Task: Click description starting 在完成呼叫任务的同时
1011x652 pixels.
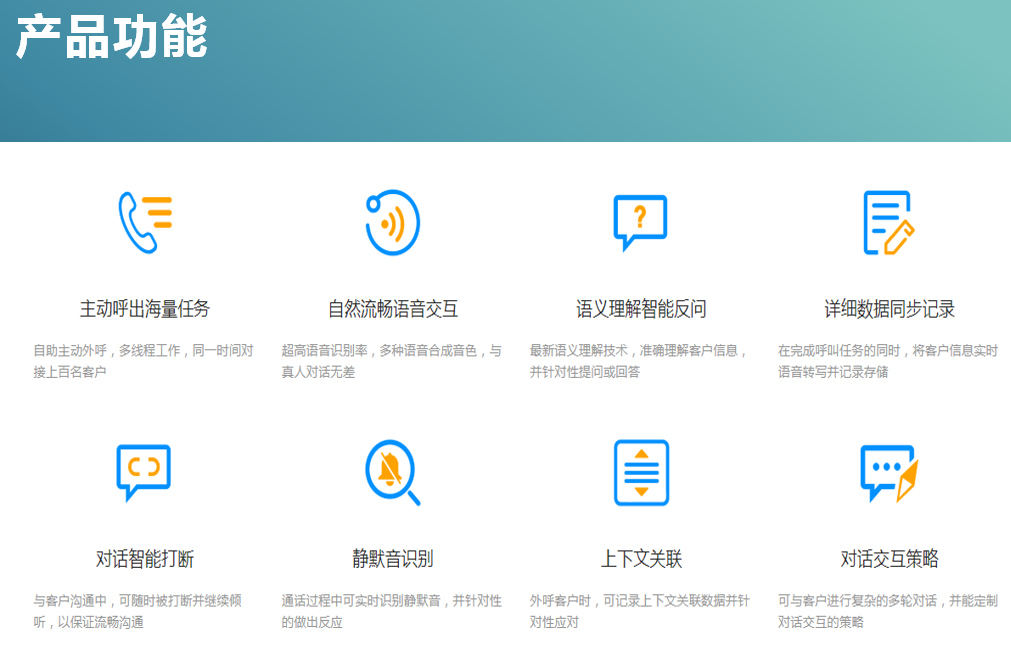Action: (x=888, y=361)
